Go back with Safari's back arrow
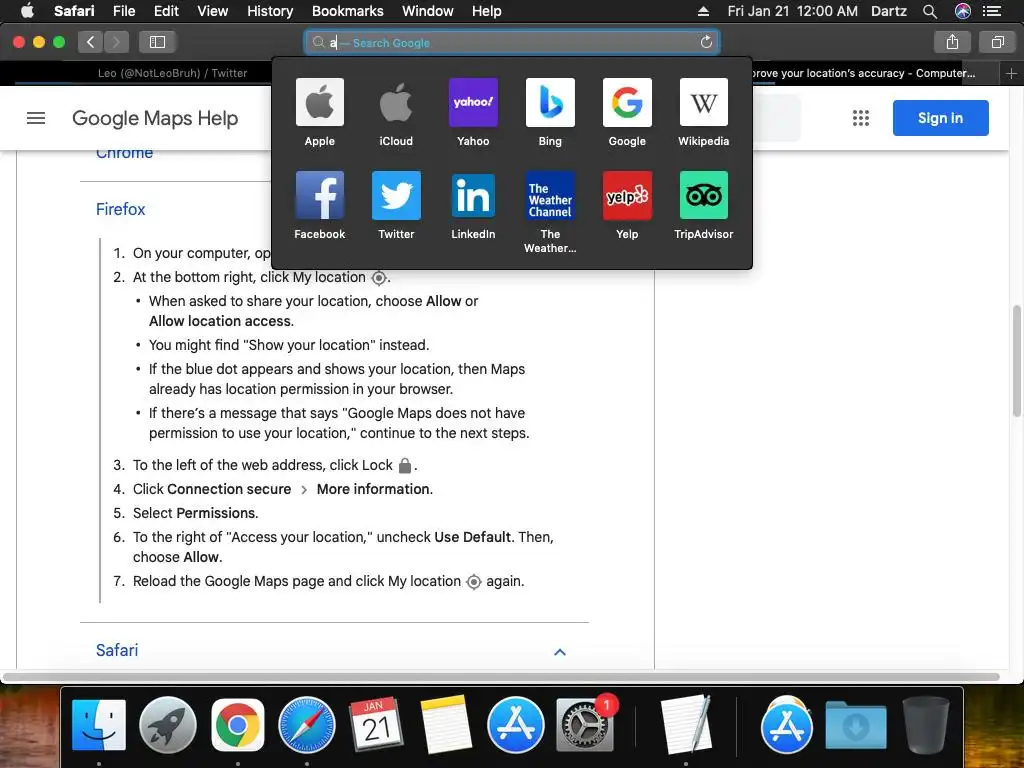The image size is (1024, 768). (91, 42)
